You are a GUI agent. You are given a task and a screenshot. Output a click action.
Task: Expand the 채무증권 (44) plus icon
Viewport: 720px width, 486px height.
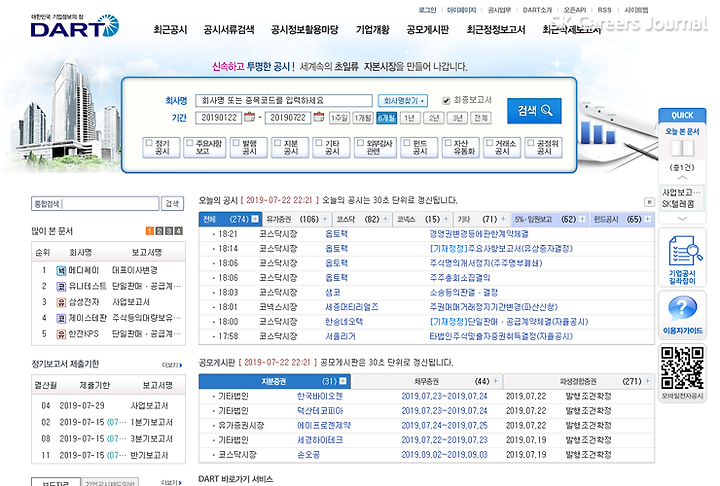(495, 381)
